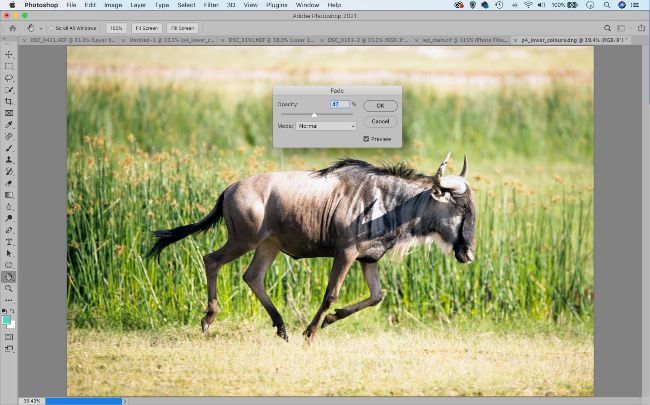Select the Brush tool
Screen dimensions: 650x405
tap(9, 148)
